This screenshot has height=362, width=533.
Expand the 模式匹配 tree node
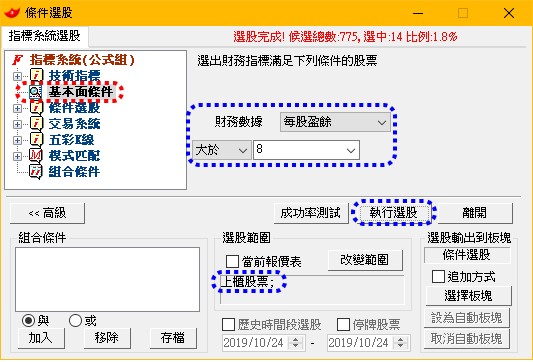pos(17,156)
